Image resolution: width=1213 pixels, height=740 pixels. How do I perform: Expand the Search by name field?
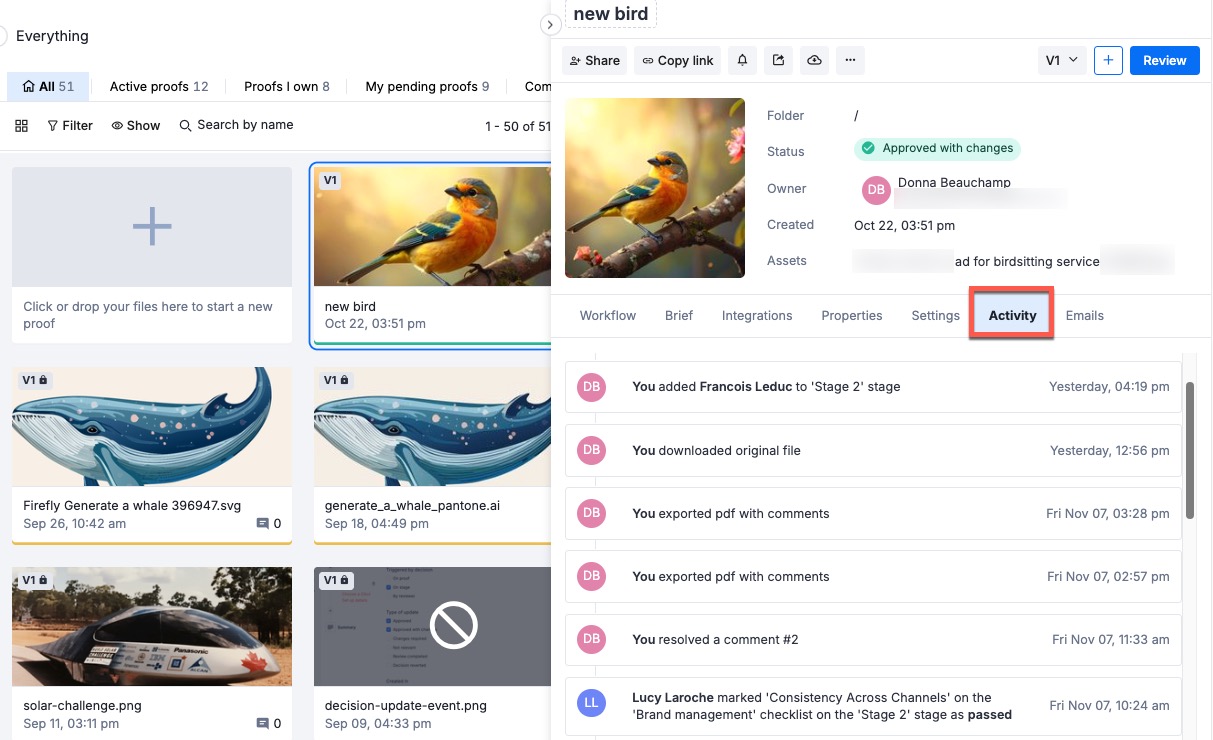pyautogui.click(x=237, y=125)
